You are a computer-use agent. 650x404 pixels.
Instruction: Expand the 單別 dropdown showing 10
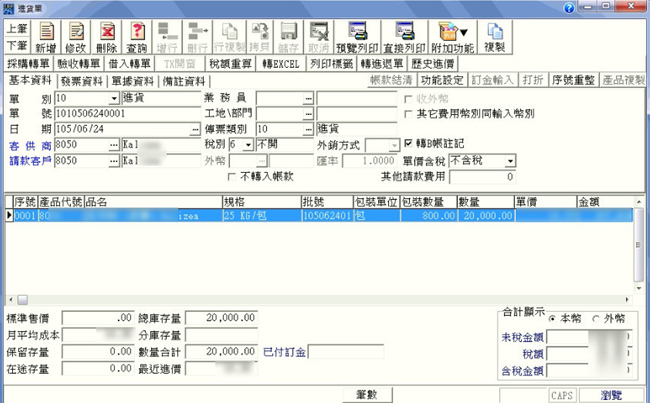point(115,98)
